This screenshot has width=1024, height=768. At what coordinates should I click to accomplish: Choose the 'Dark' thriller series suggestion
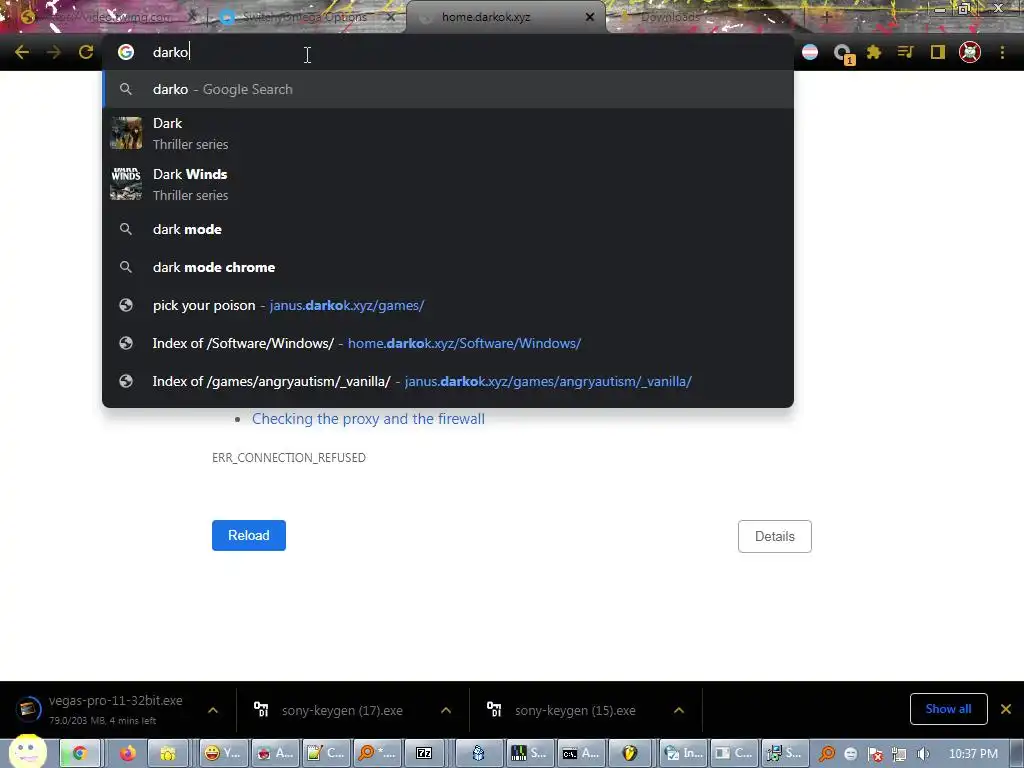click(x=448, y=133)
